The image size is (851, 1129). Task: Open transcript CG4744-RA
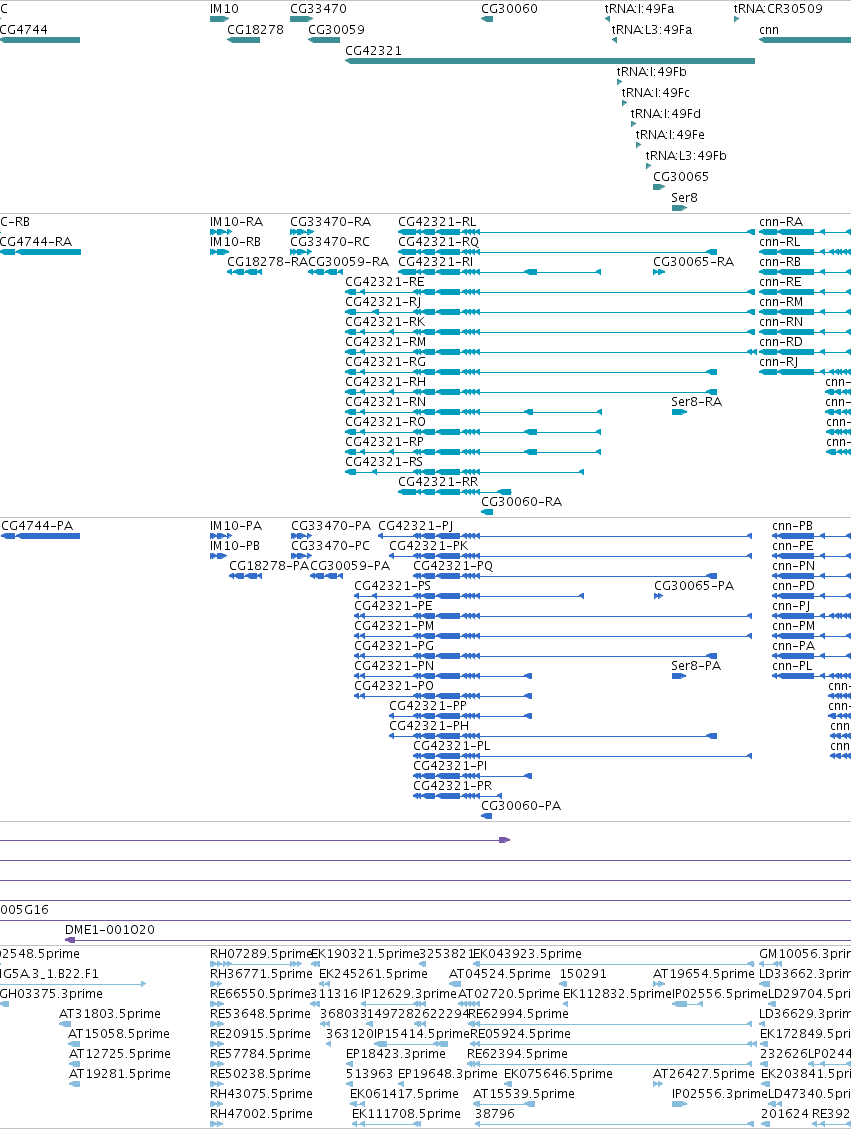tap(36, 242)
